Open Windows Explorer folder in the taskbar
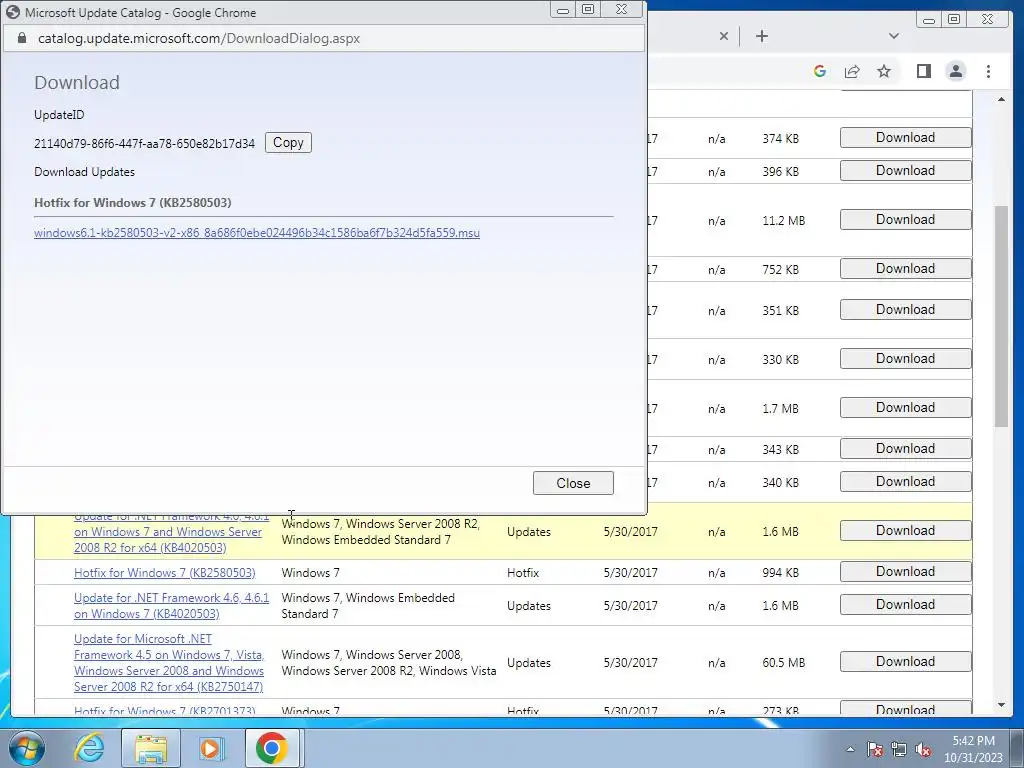 click(151, 748)
